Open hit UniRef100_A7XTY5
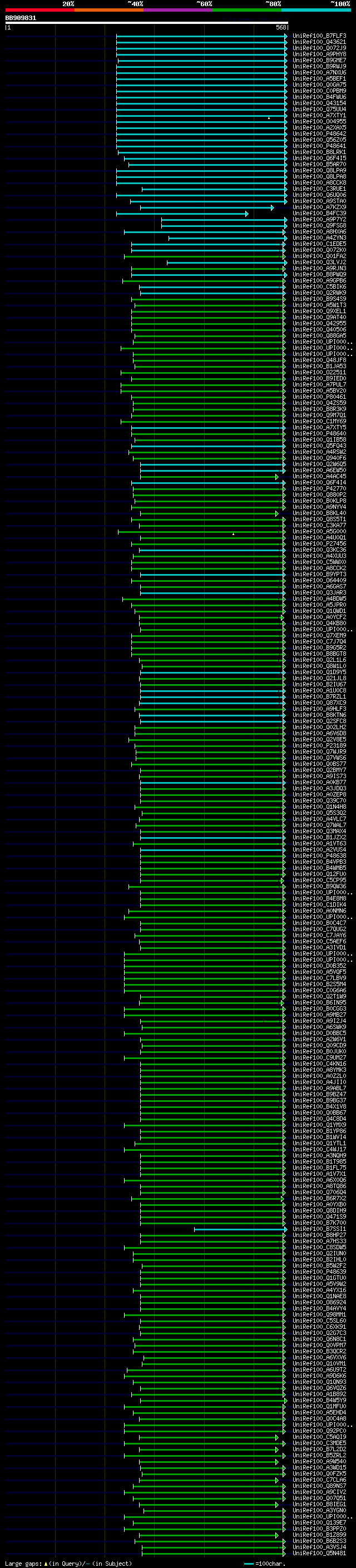The image size is (356, 1568). click(319, 427)
